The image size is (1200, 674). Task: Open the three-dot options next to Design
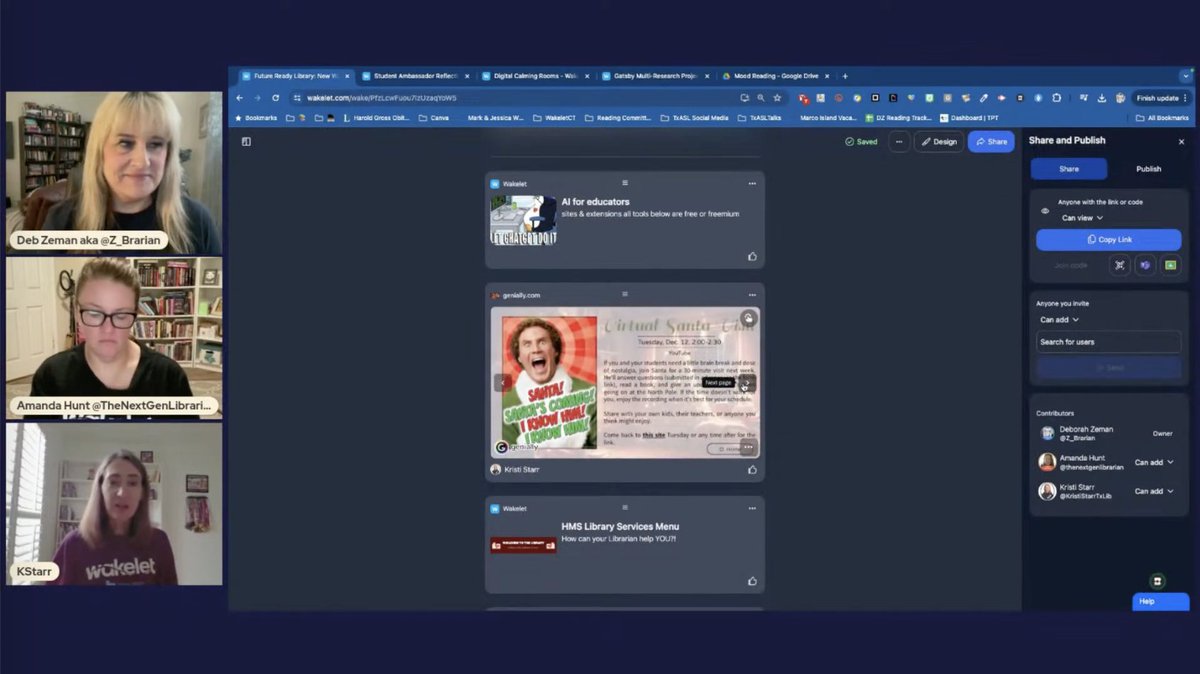click(899, 142)
